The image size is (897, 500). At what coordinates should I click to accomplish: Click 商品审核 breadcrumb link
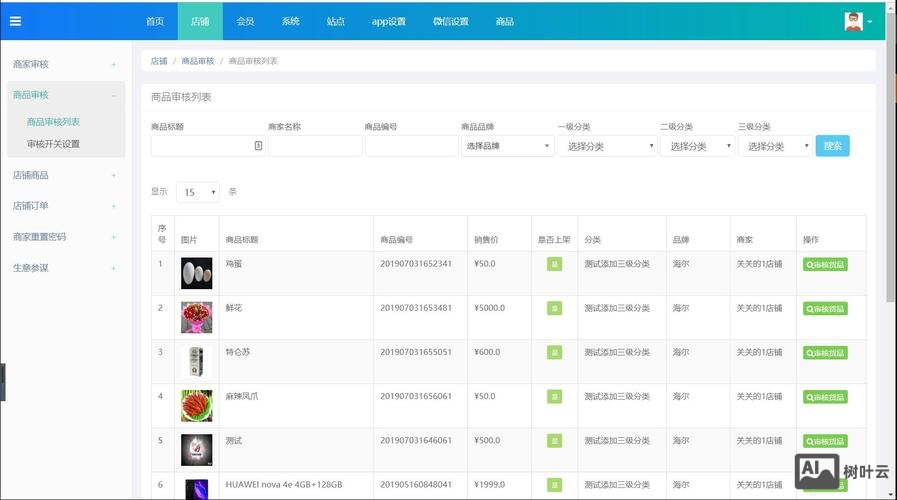pyautogui.click(x=197, y=61)
